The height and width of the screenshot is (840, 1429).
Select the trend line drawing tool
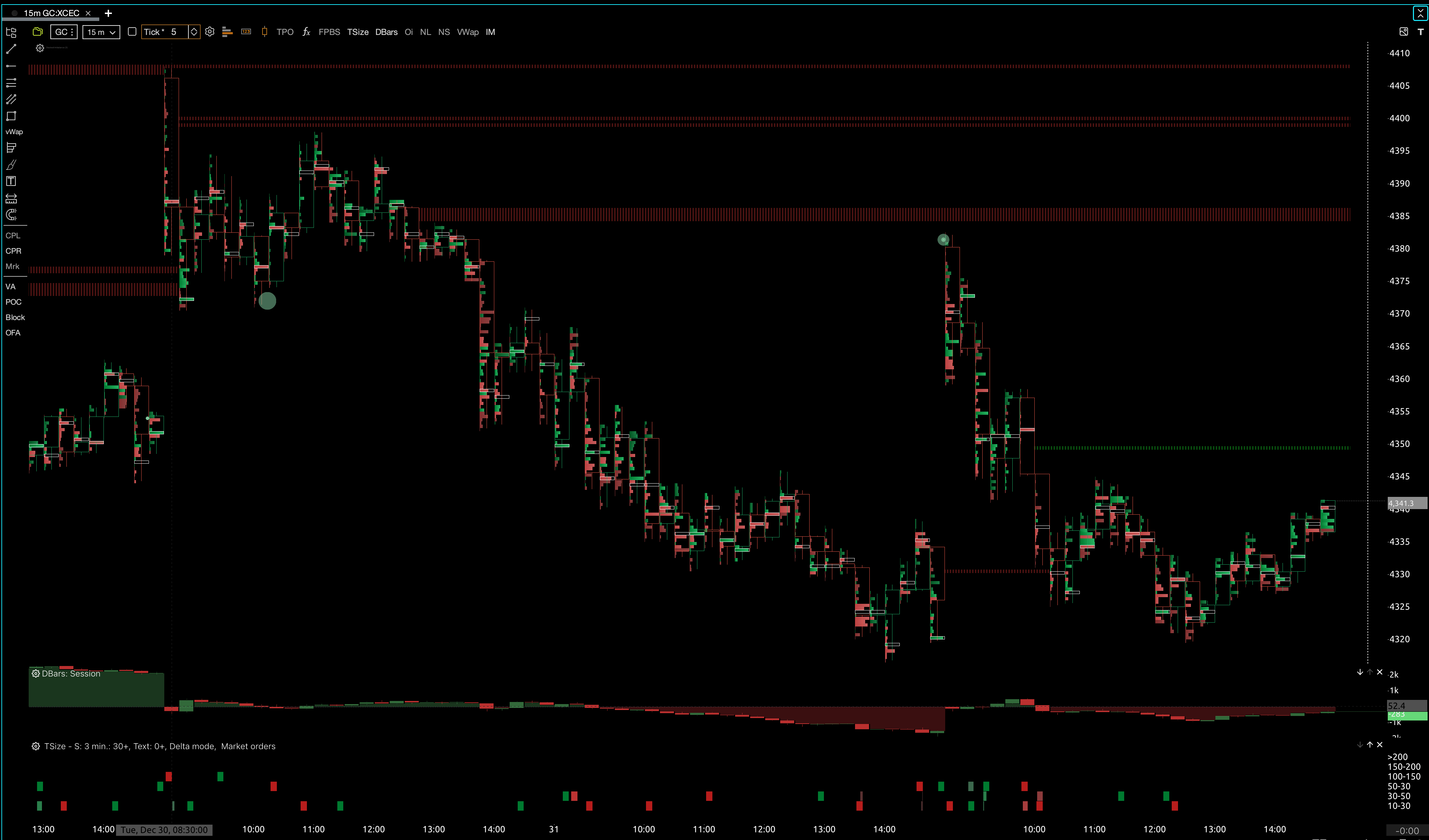click(11, 49)
